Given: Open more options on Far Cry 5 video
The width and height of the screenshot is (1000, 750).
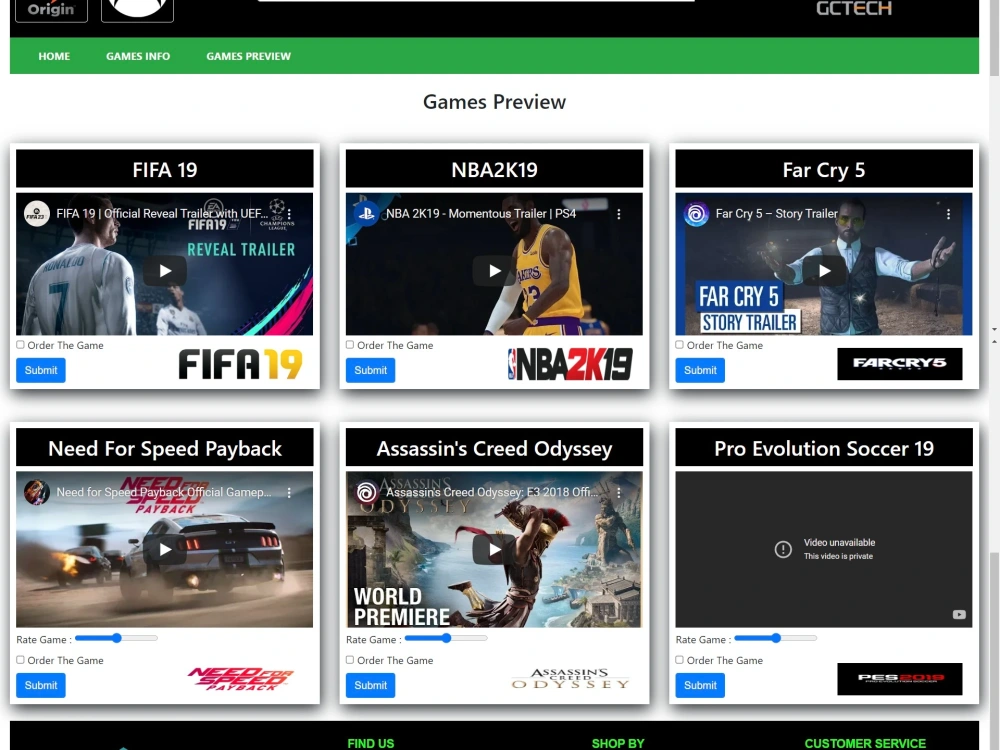Looking at the screenshot, I should (948, 214).
